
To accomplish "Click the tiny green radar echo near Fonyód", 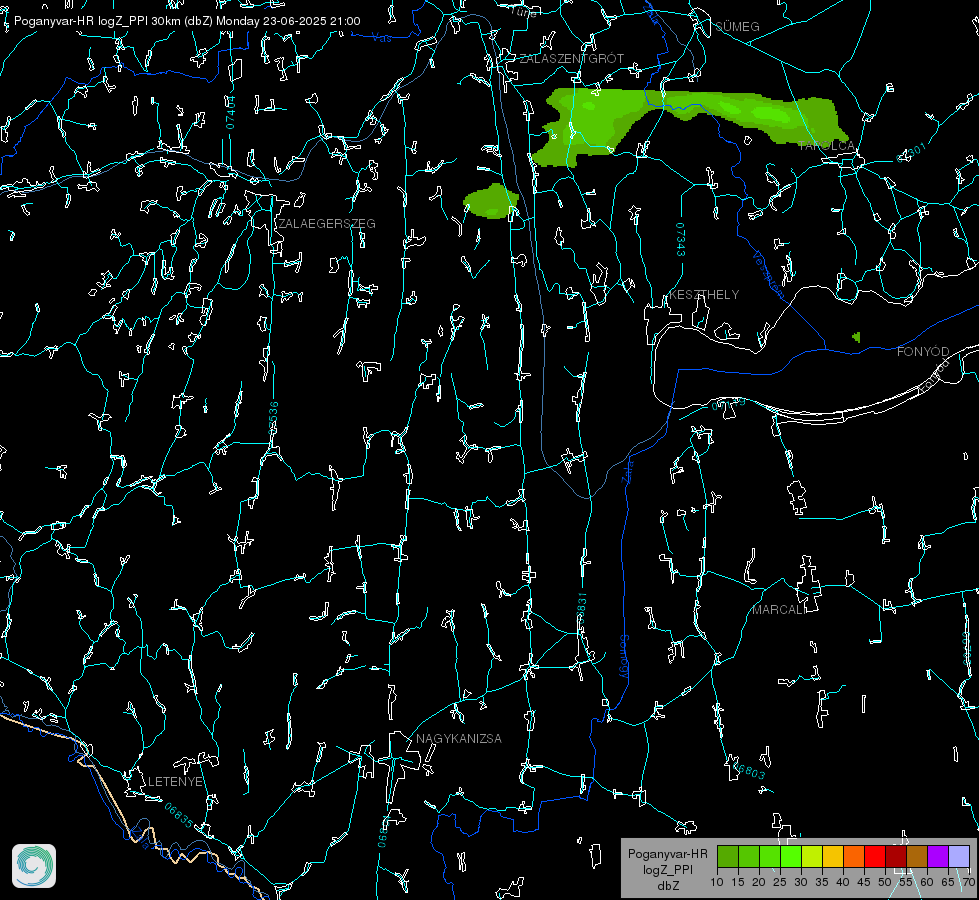I will click(x=857, y=337).
